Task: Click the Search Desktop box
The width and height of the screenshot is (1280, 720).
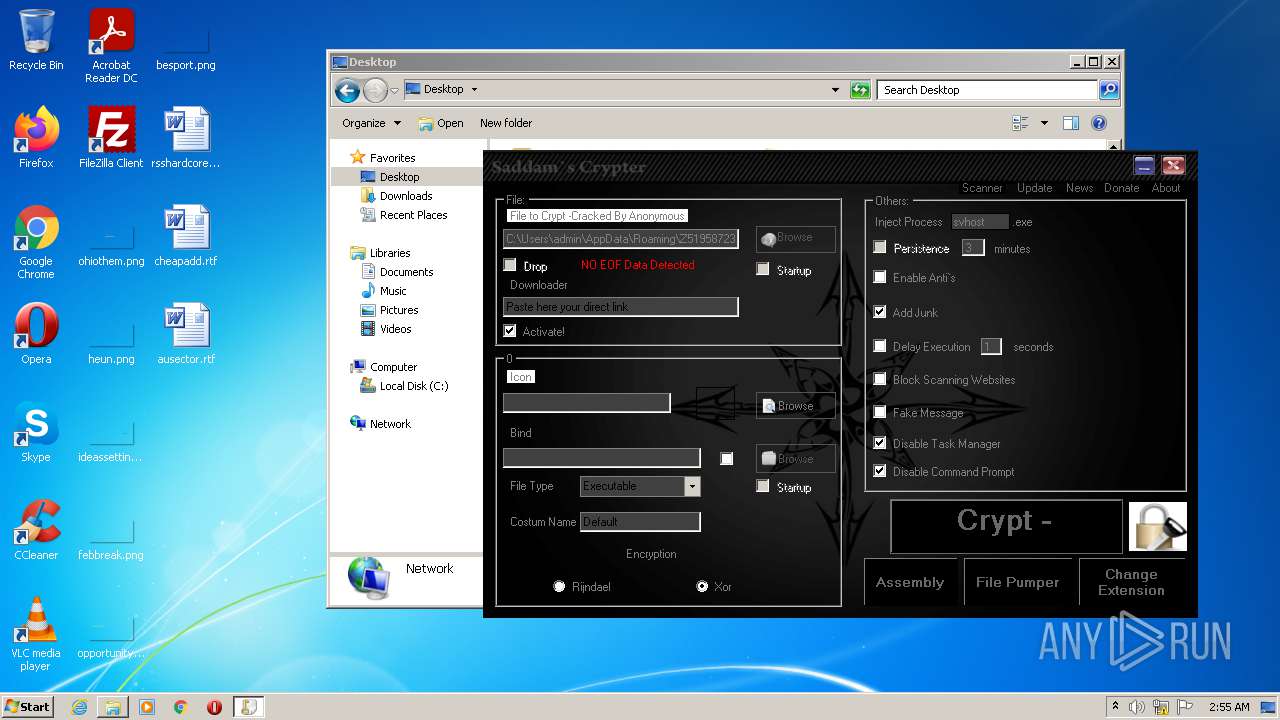Action: coord(988,90)
